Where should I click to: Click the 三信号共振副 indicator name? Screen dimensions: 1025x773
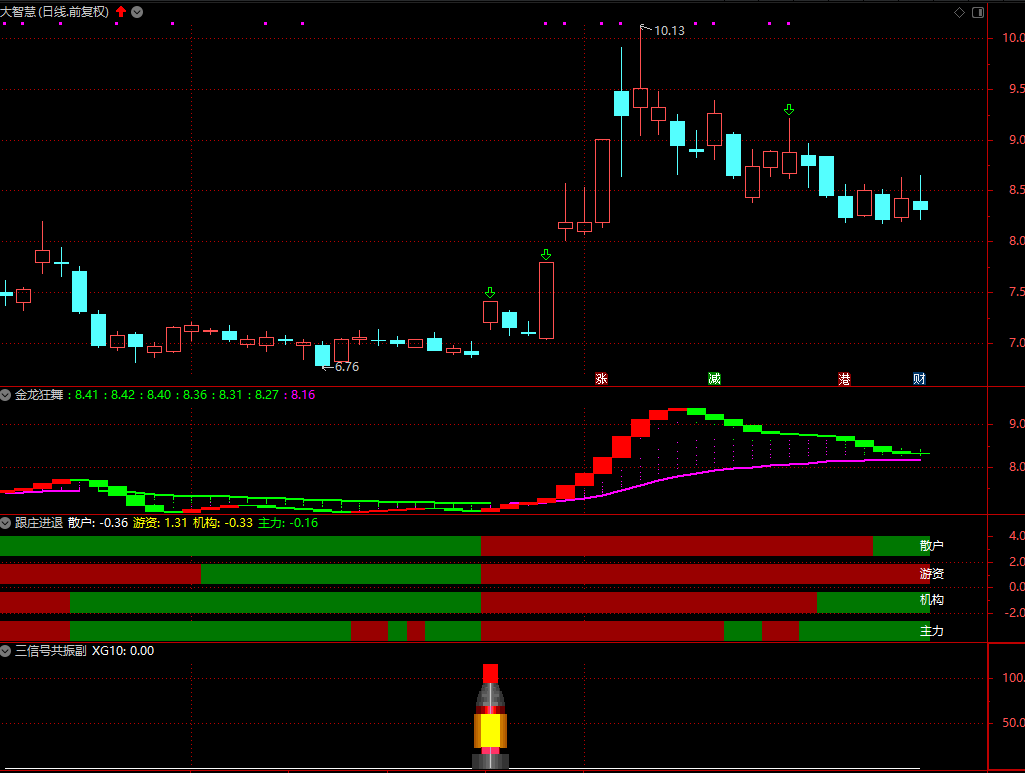pyautogui.click(x=51, y=651)
